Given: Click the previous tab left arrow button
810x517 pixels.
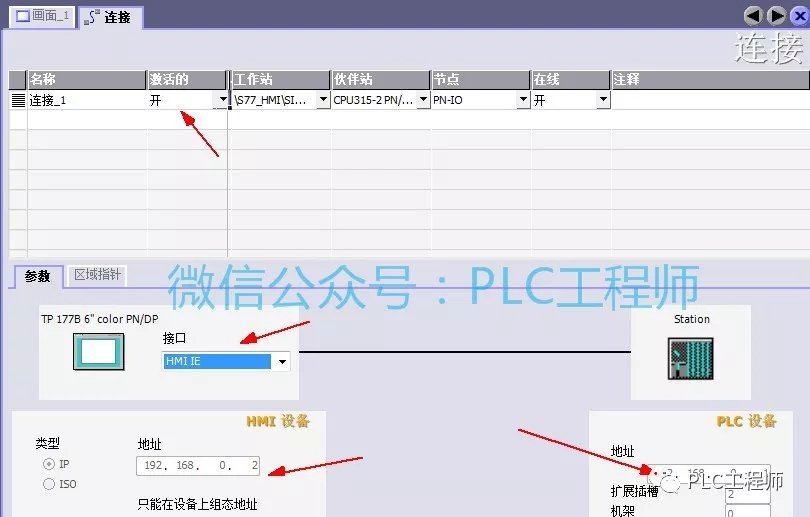Looking at the screenshot, I should [x=754, y=15].
